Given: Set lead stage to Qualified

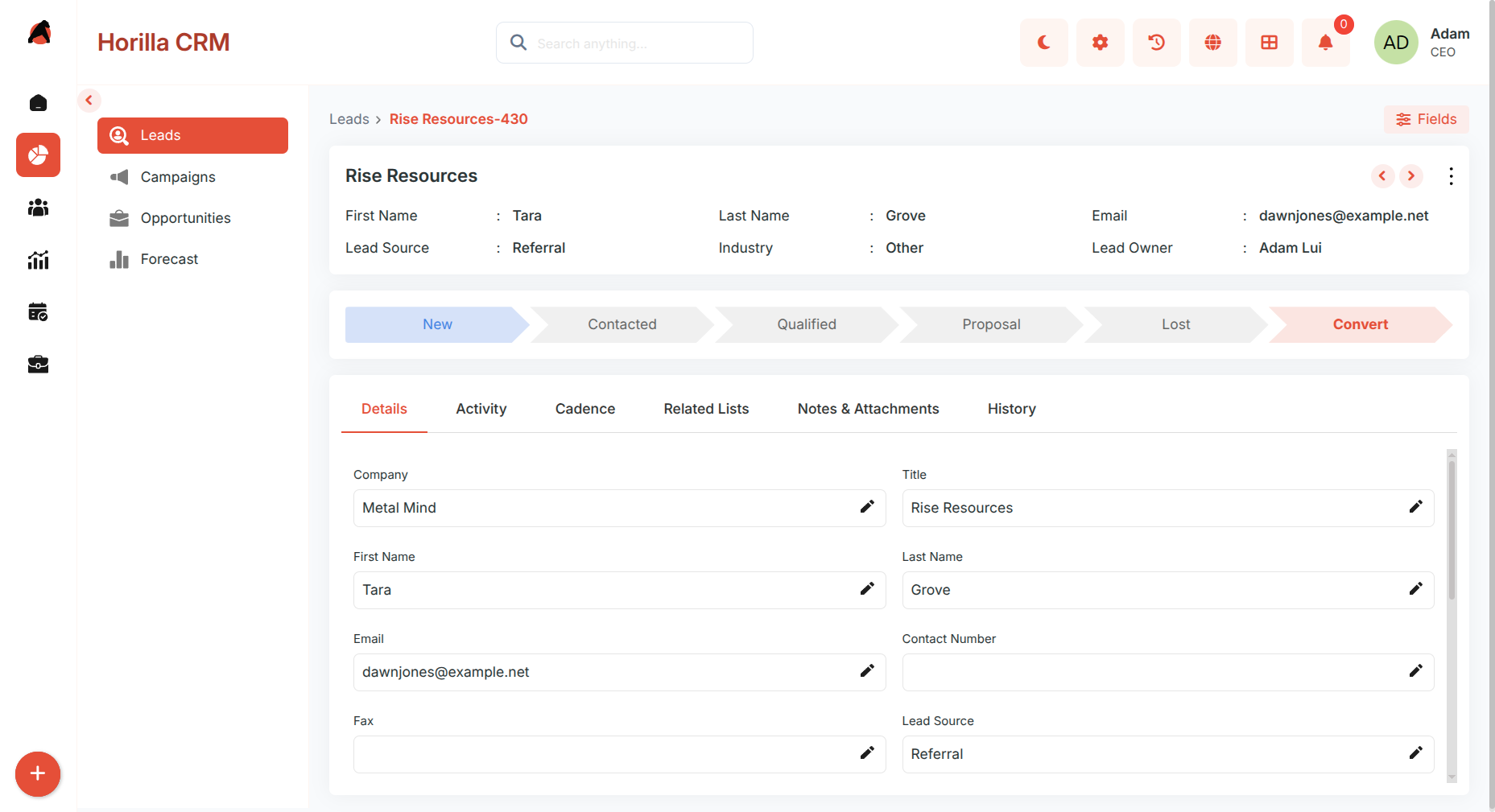Looking at the screenshot, I should point(806,324).
